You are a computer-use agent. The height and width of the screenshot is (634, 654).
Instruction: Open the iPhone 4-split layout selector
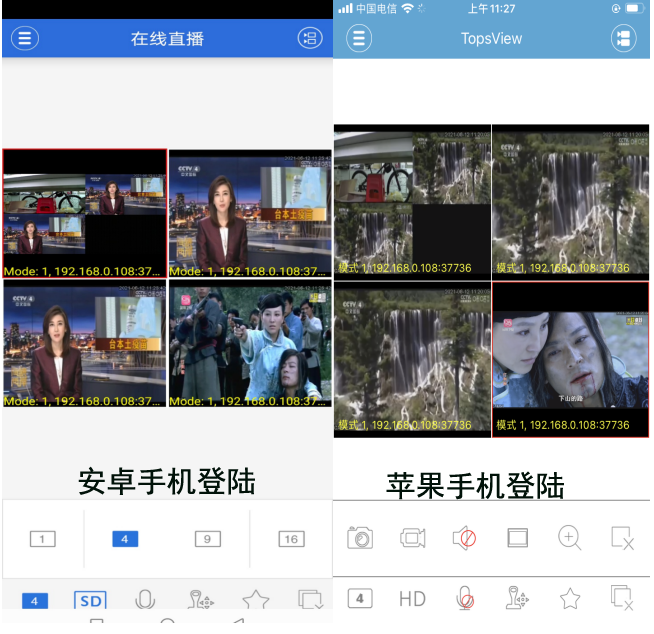[360, 598]
